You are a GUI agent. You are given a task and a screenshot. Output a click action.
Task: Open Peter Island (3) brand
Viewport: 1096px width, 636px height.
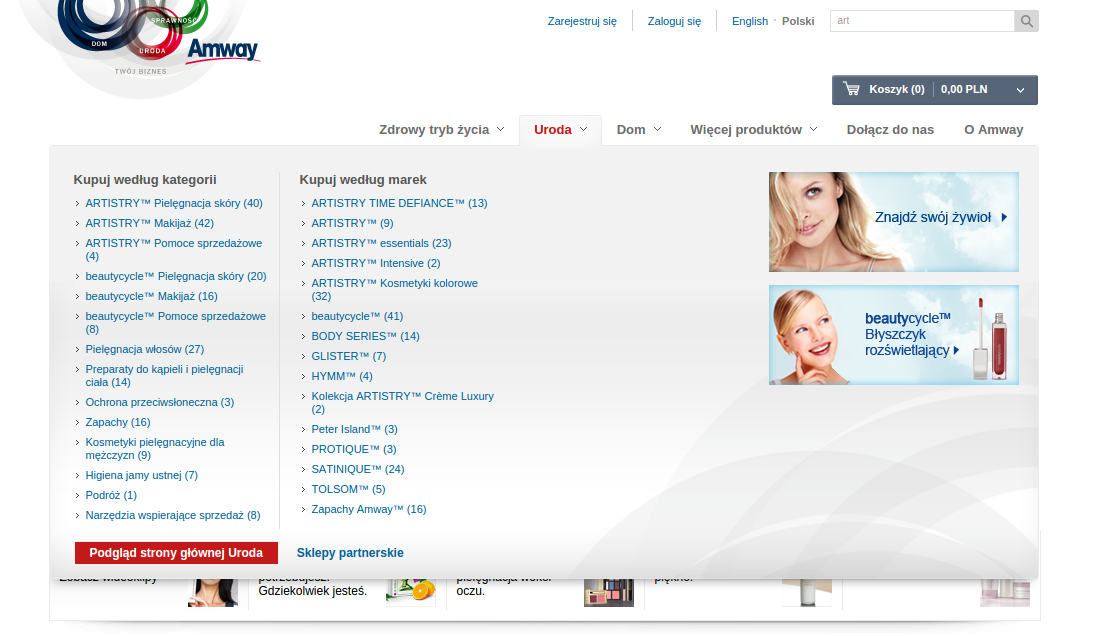click(x=354, y=429)
